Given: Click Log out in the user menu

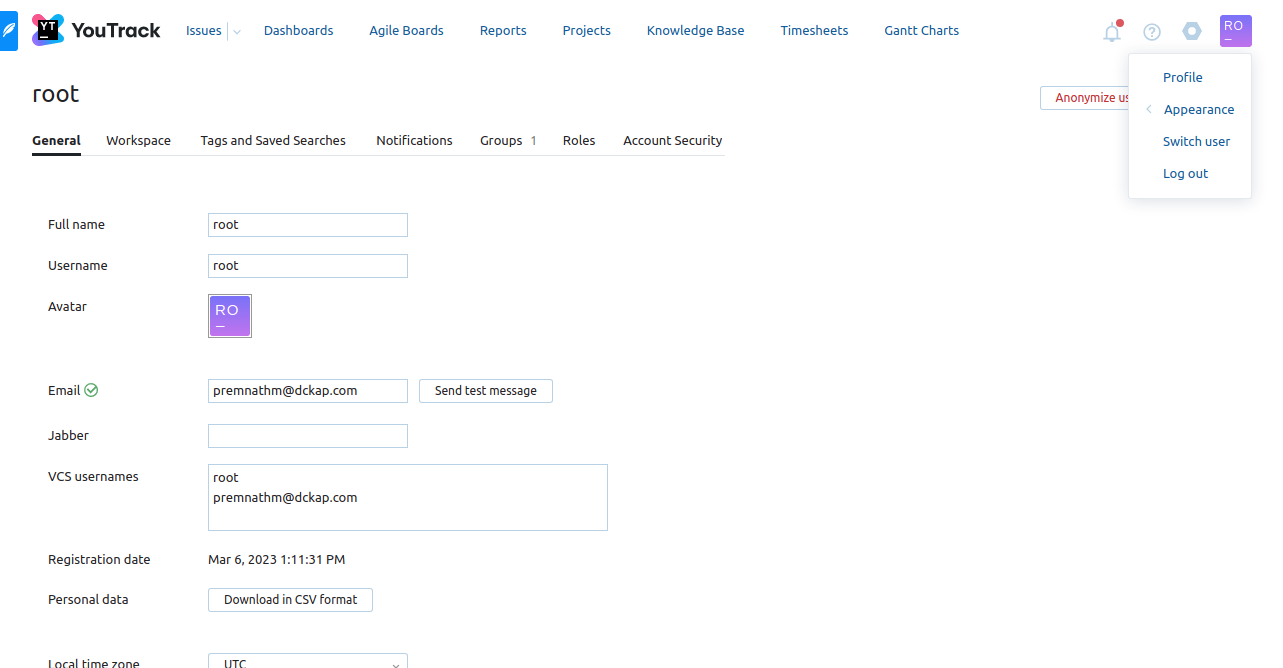Looking at the screenshot, I should pyautogui.click(x=1185, y=173).
